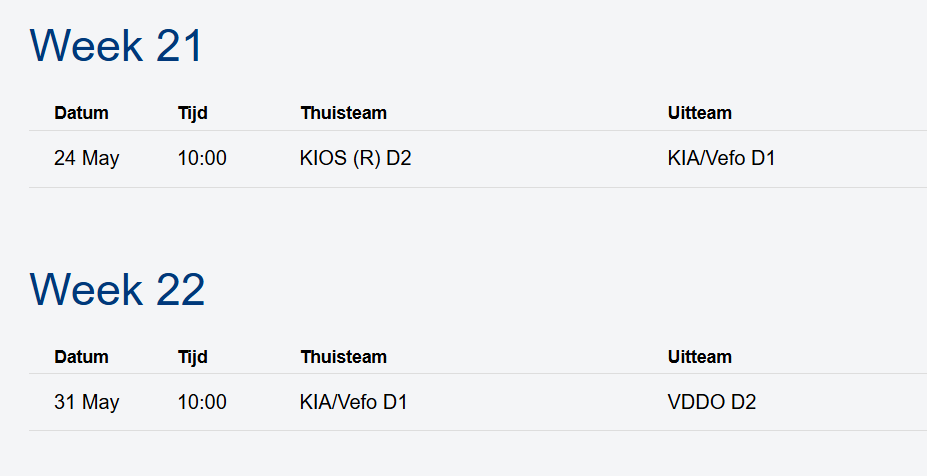Click the Week 22 heading
The height and width of the screenshot is (476, 927).
click(x=117, y=289)
